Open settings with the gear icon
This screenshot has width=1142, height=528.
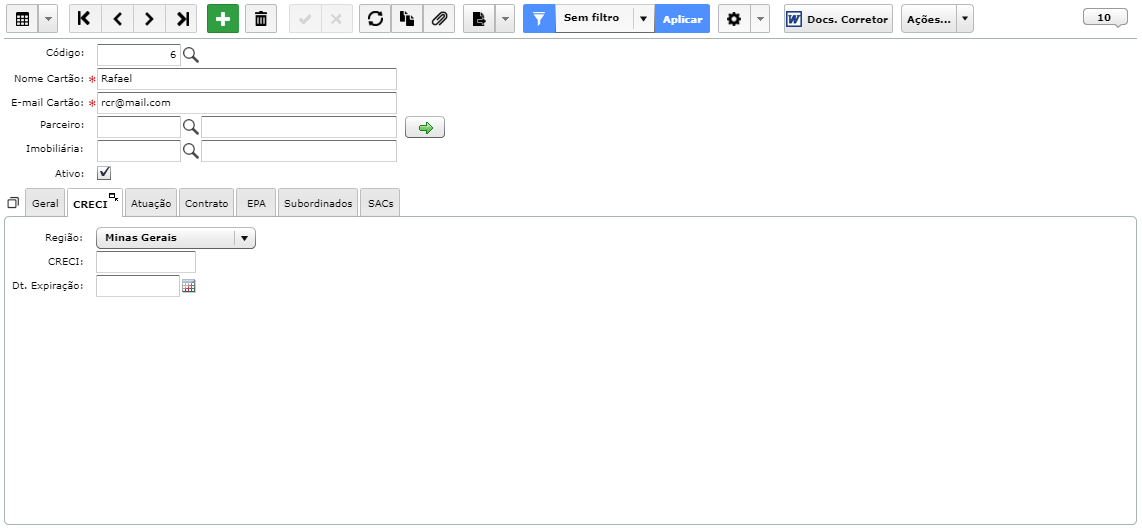[x=734, y=20]
